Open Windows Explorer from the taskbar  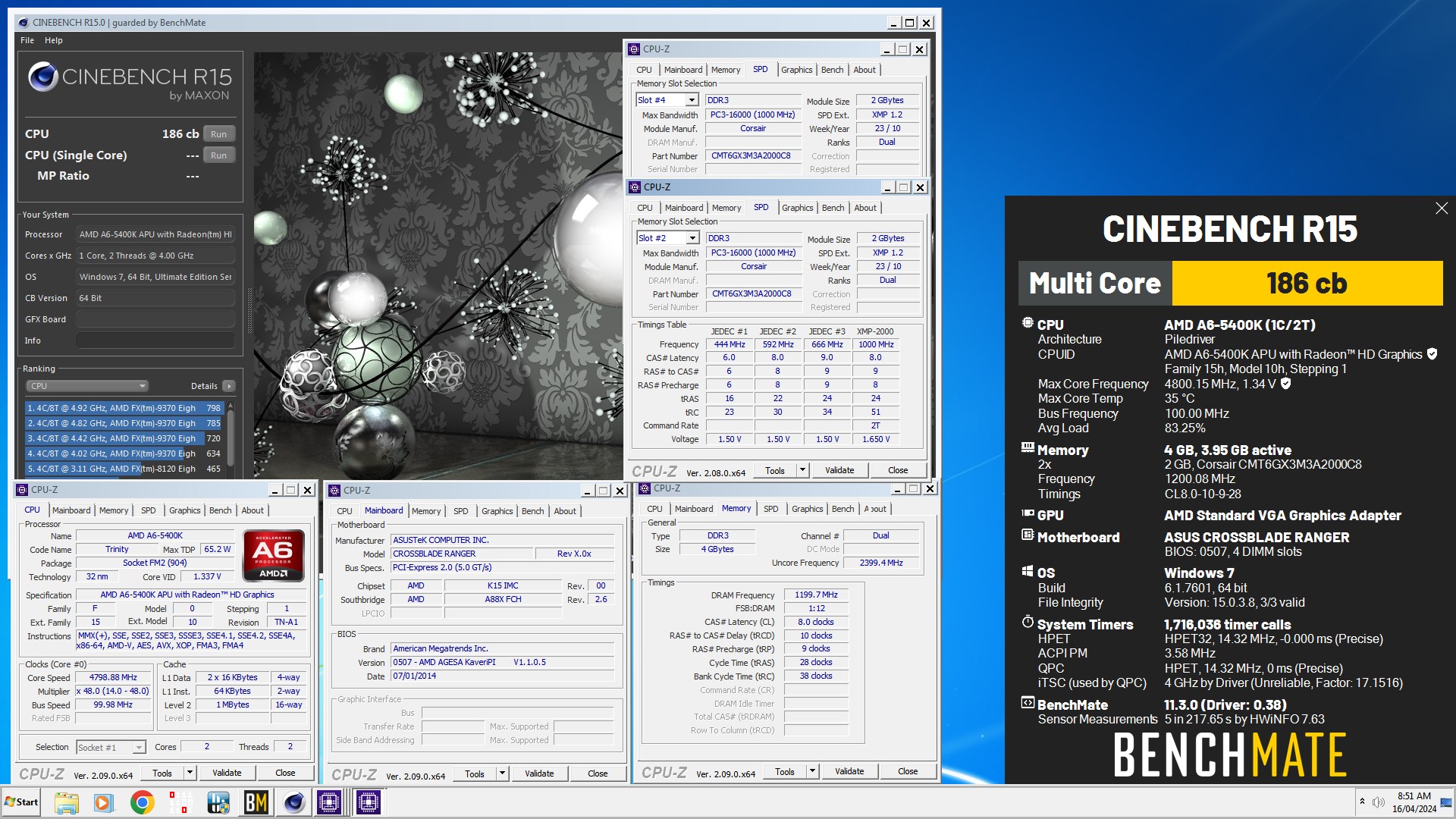coord(67,802)
